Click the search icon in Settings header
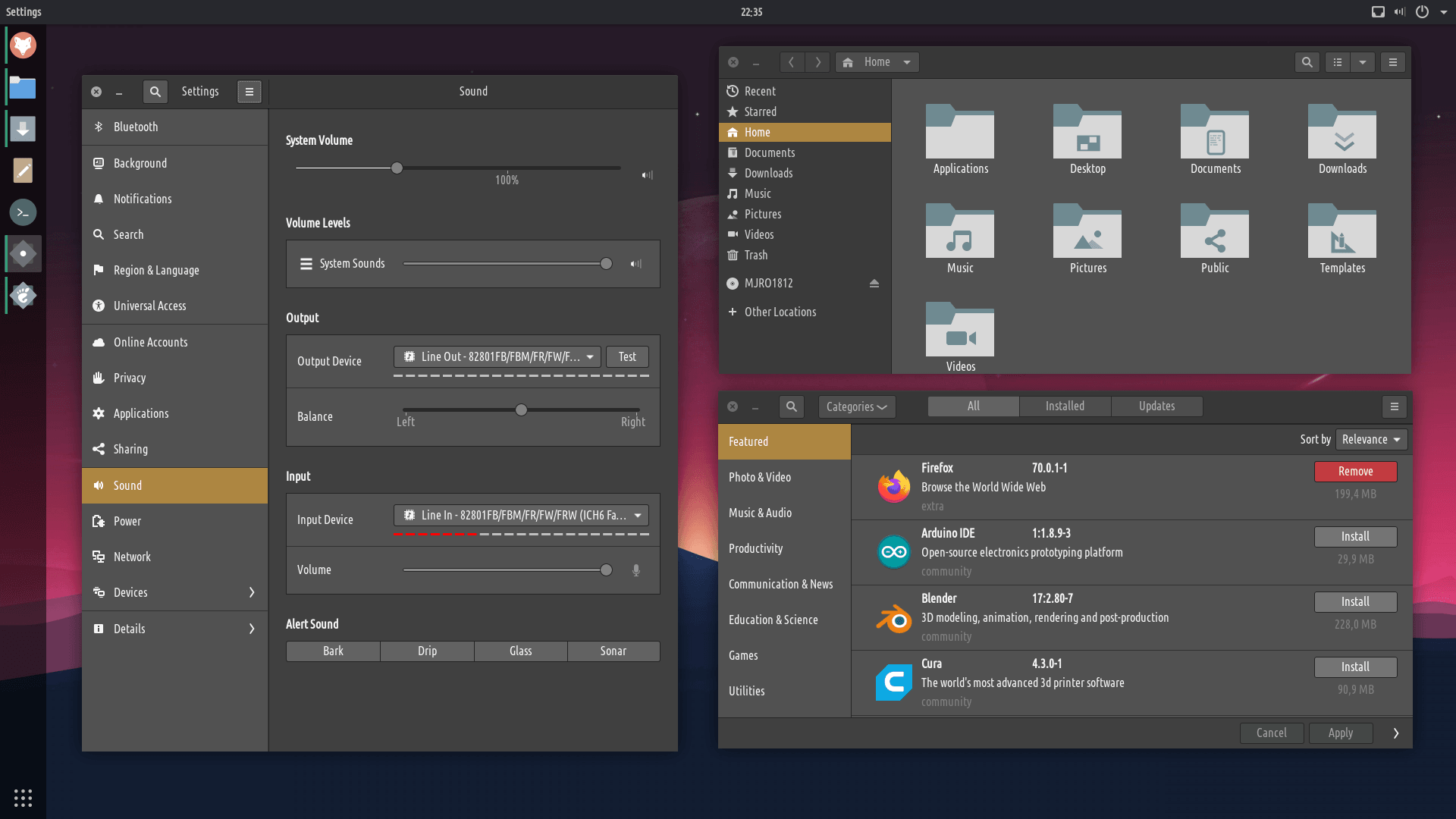The width and height of the screenshot is (1456, 819). (155, 92)
